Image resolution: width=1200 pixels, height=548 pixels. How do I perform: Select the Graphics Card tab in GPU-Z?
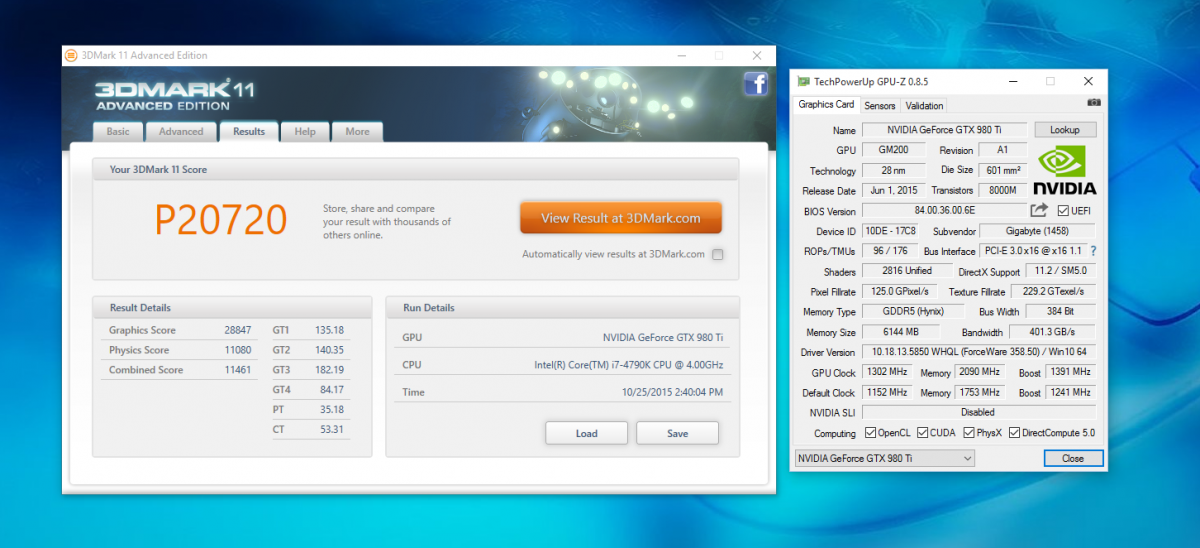coord(826,105)
